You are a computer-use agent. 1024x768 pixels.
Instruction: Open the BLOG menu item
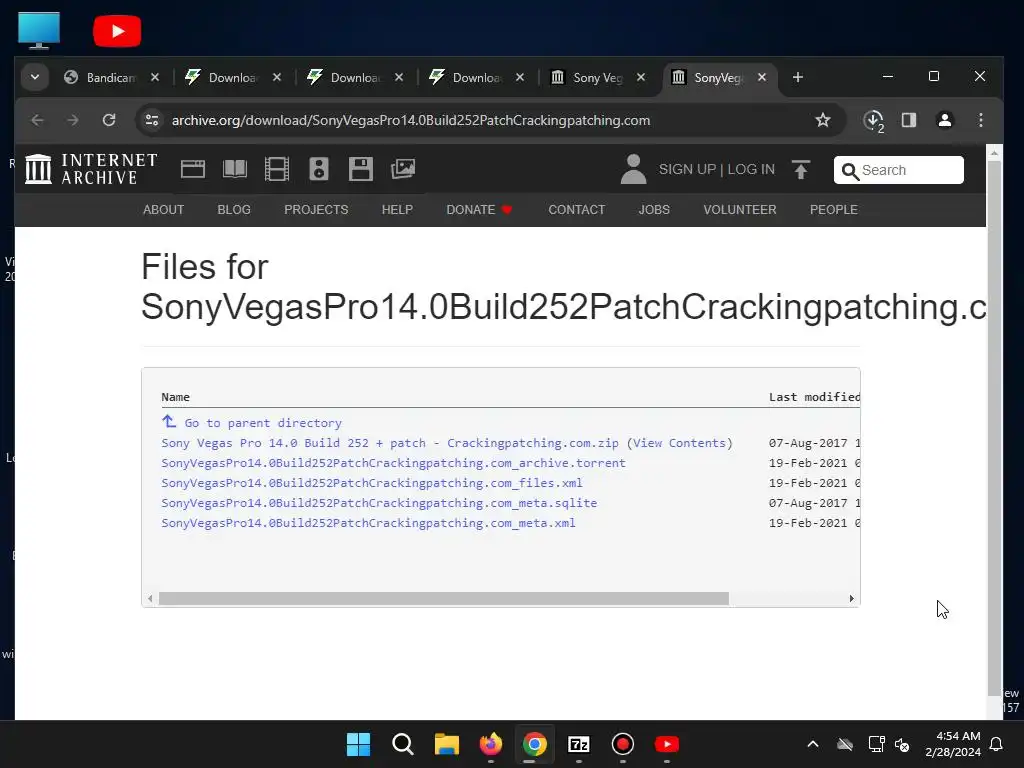234,210
